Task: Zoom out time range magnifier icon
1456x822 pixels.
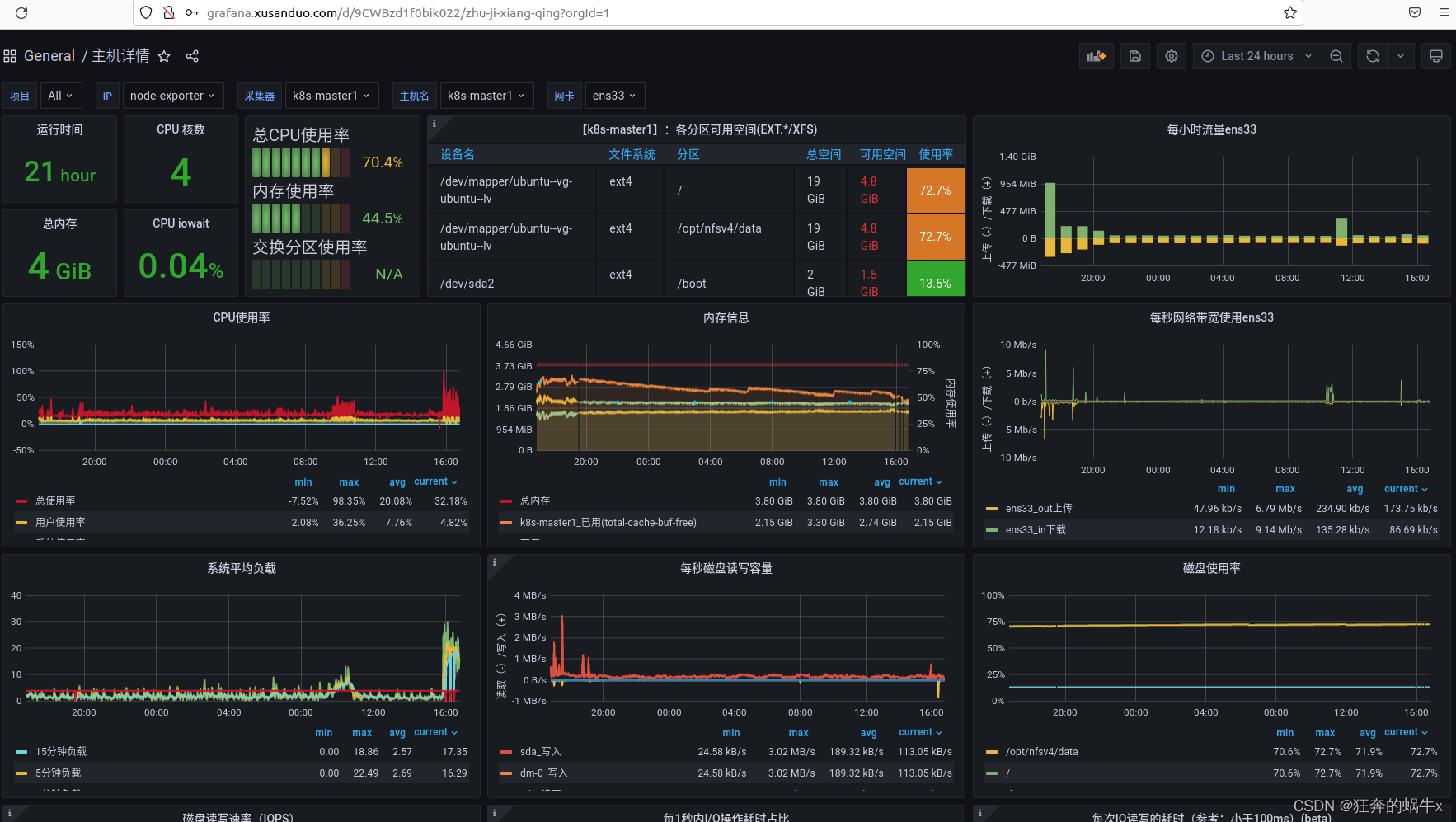Action: (1336, 56)
